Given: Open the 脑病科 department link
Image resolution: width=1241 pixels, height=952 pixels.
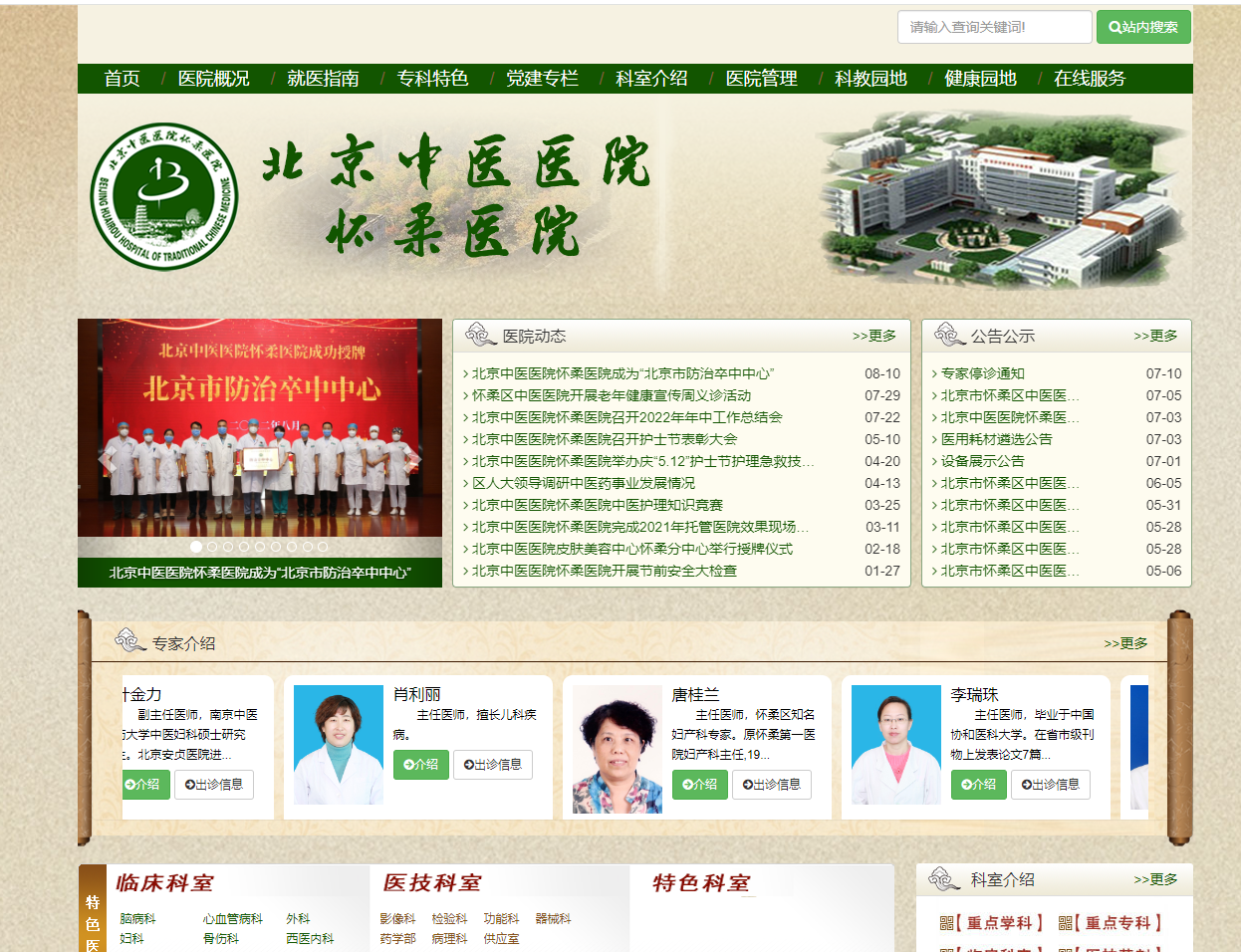Looking at the screenshot, I should [137, 919].
